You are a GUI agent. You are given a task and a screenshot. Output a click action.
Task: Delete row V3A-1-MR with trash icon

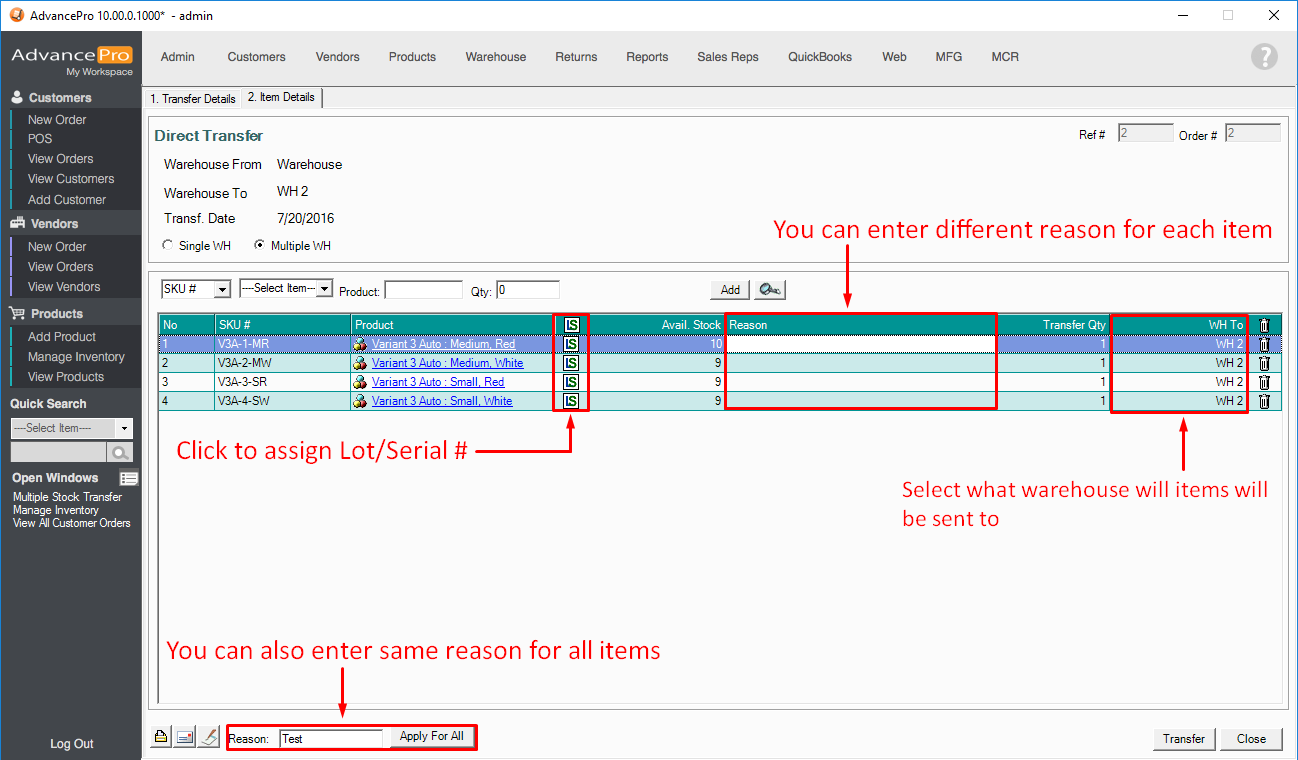pos(1264,344)
